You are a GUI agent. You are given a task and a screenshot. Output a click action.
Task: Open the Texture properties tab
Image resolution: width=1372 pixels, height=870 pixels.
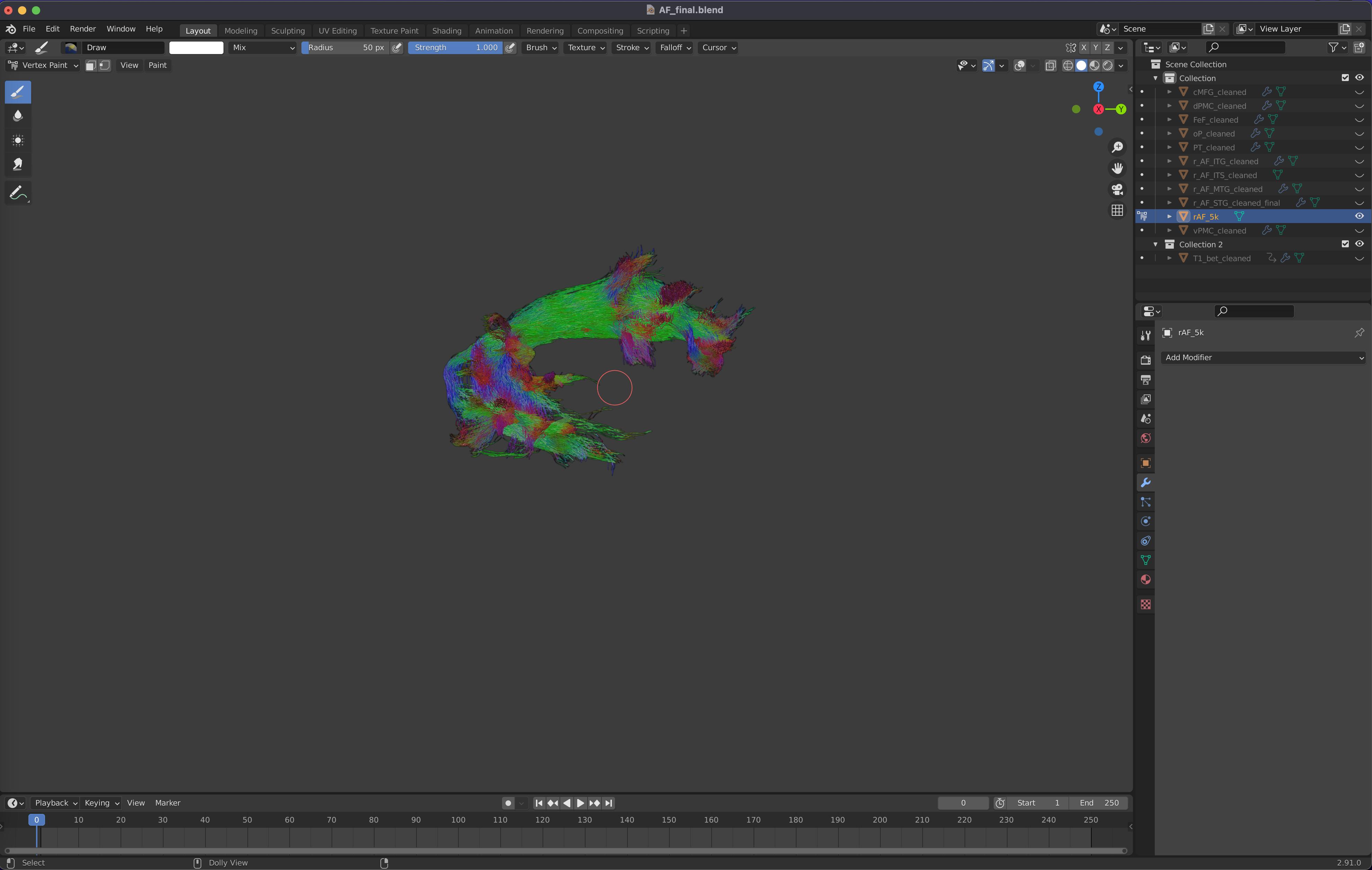1145,604
